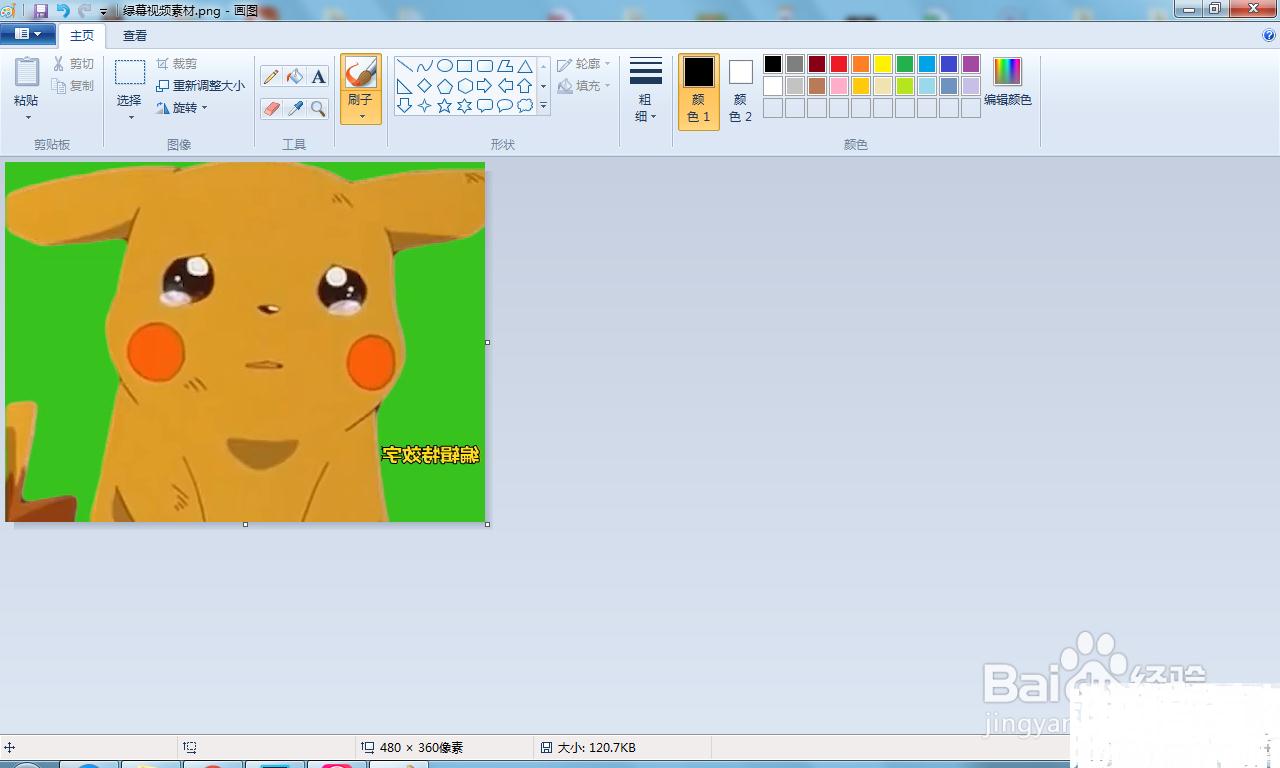Screen dimensions: 1280x768
Task: Switch to the 查看 tab
Action: click(x=135, y=35)
